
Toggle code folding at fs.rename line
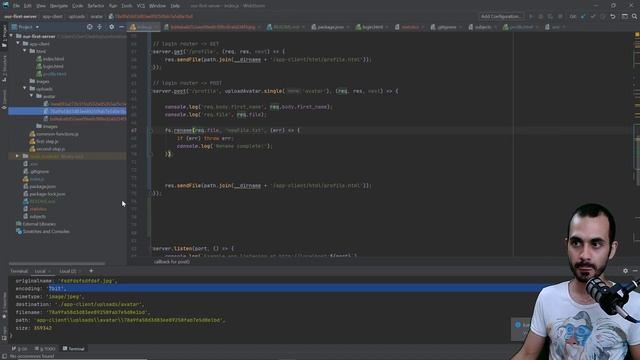pyautogui.click(x=150, y=131)
